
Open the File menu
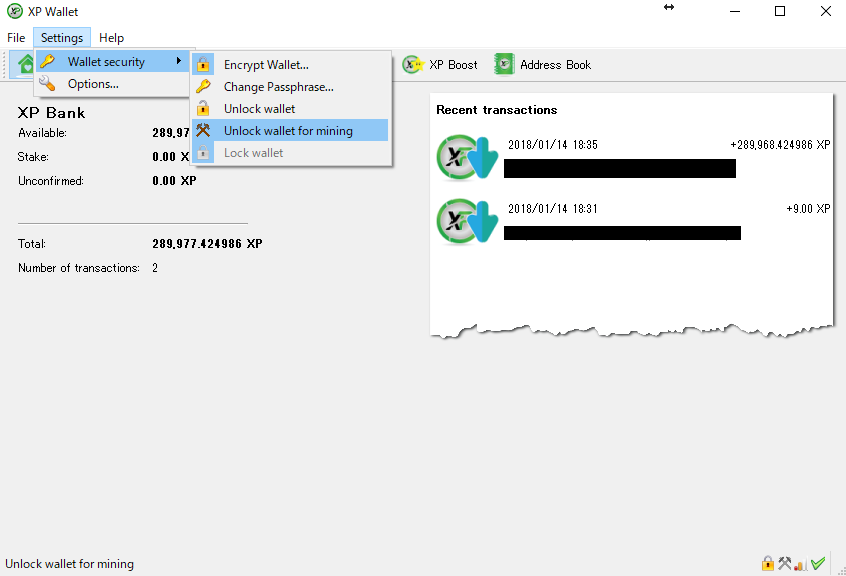coord(16,38)
